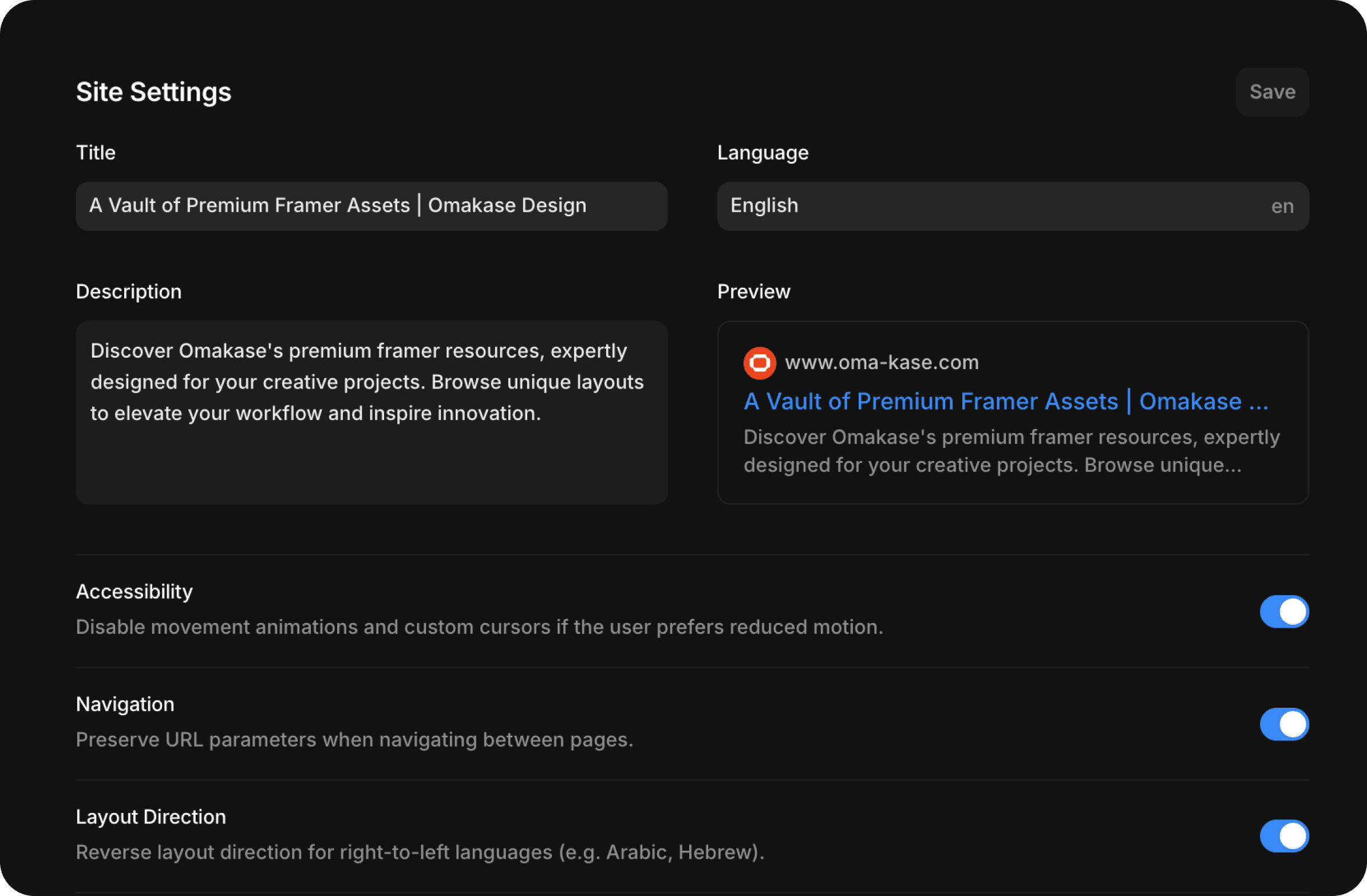Click the Preview section label

coord(753,291)
